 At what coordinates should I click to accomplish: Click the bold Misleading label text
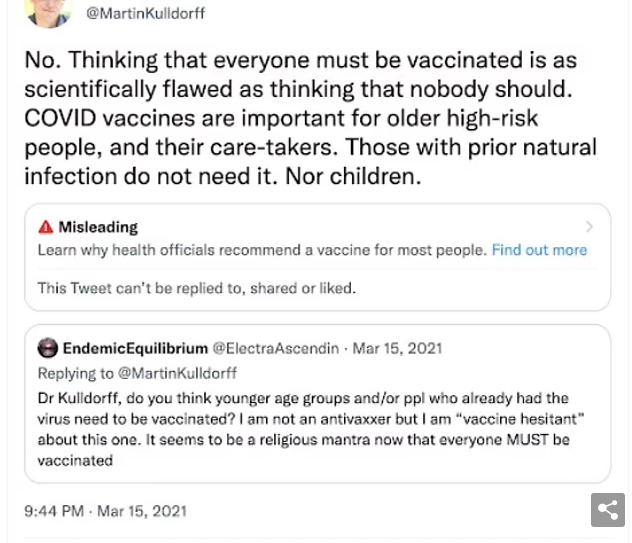coord(98,227)
